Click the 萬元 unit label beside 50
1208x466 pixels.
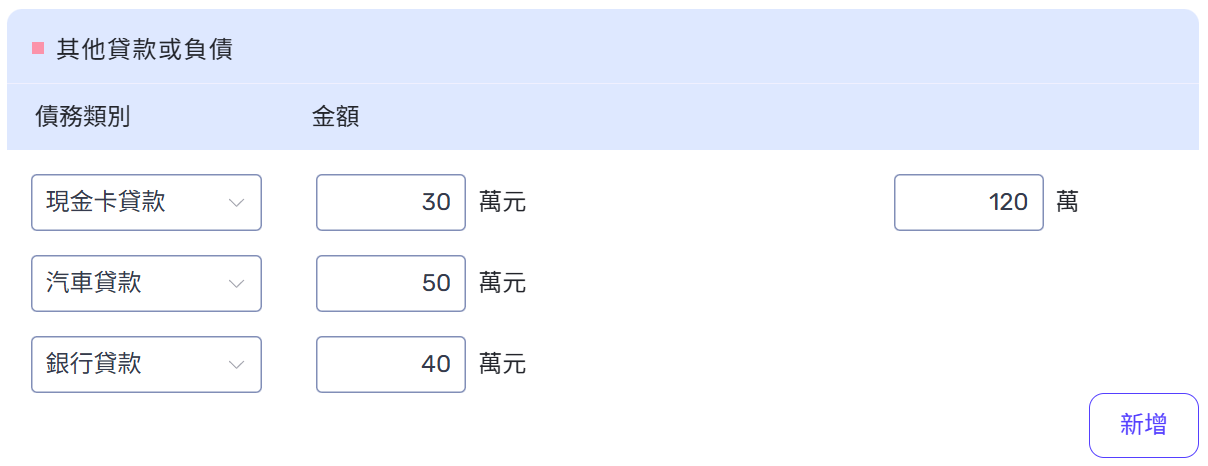click(x=502, y=283)
